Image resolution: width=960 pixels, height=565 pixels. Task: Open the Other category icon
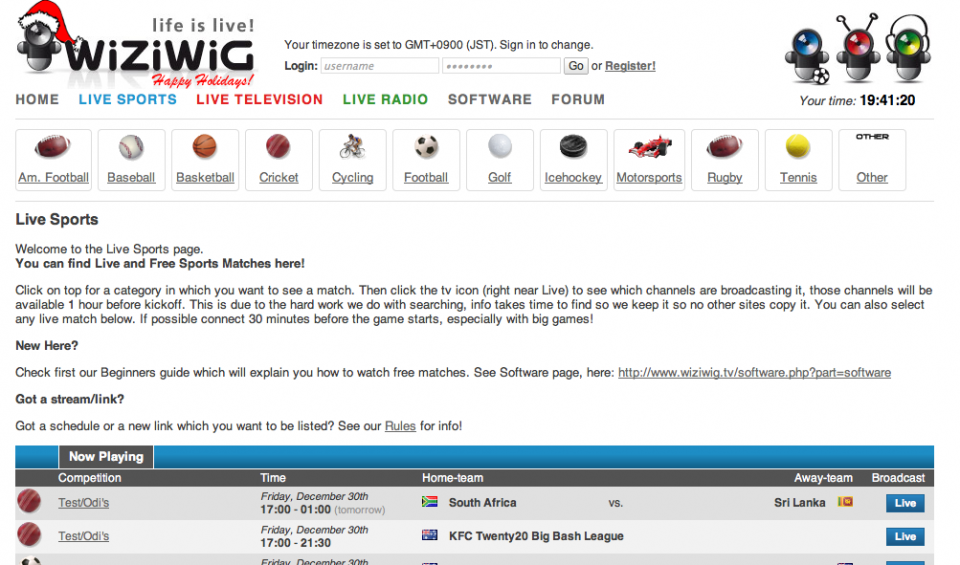pyautogui.click(x=872, y=137)
